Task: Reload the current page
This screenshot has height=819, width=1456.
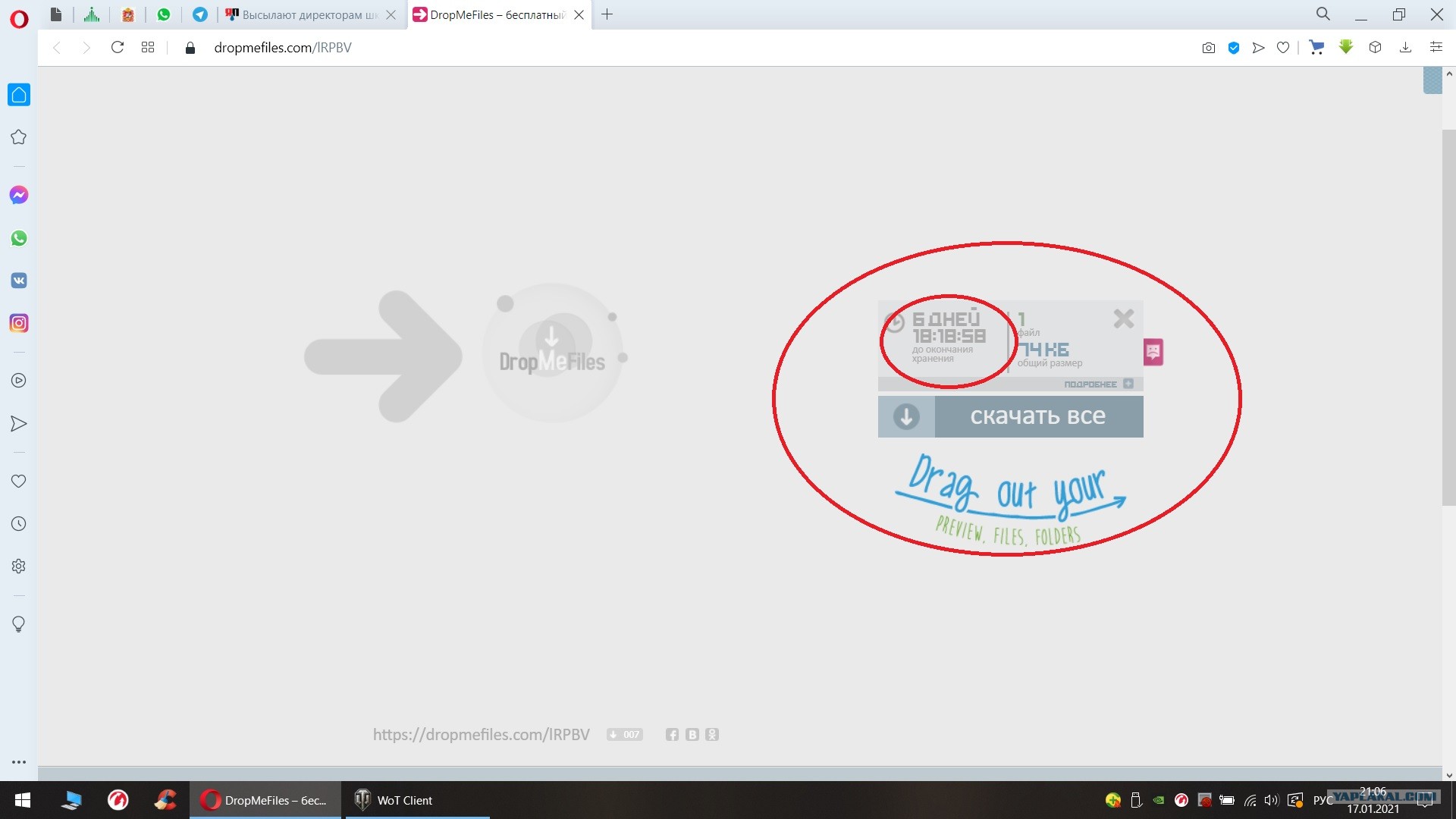Action: pyautogui.click(x=117, y=47)
